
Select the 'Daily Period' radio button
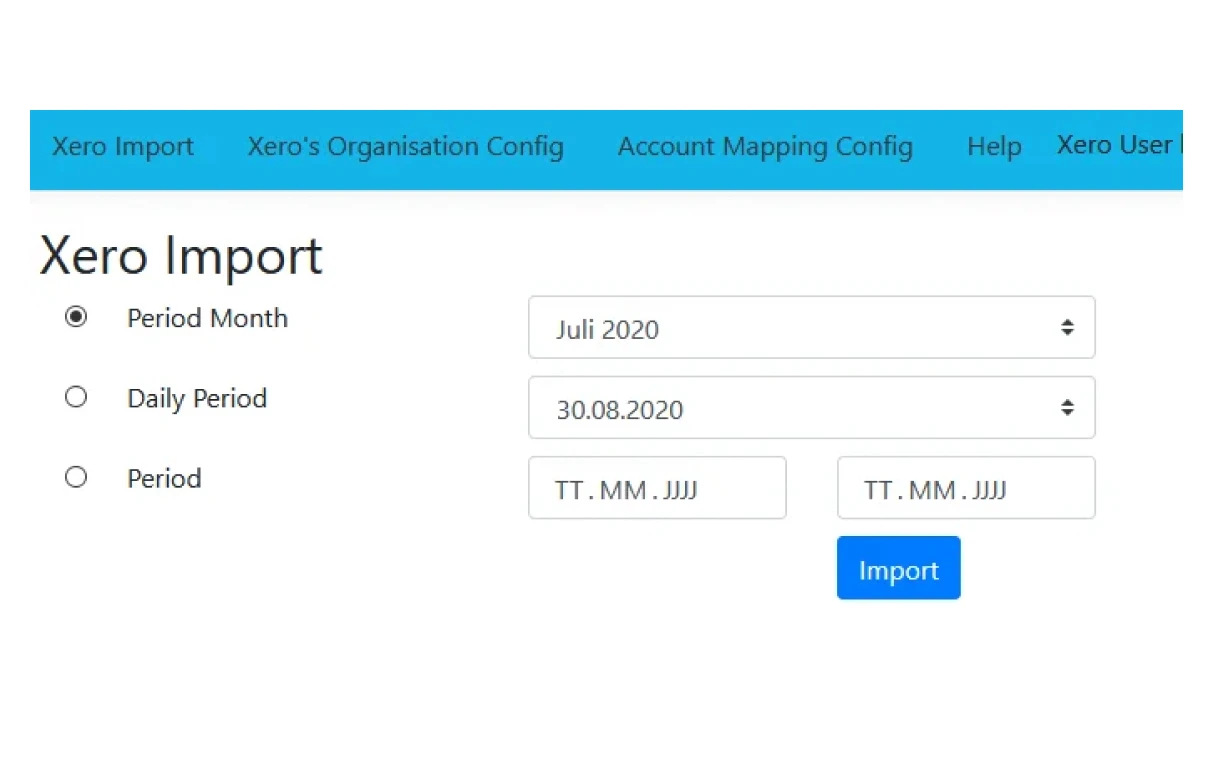(x=76, y=396)
